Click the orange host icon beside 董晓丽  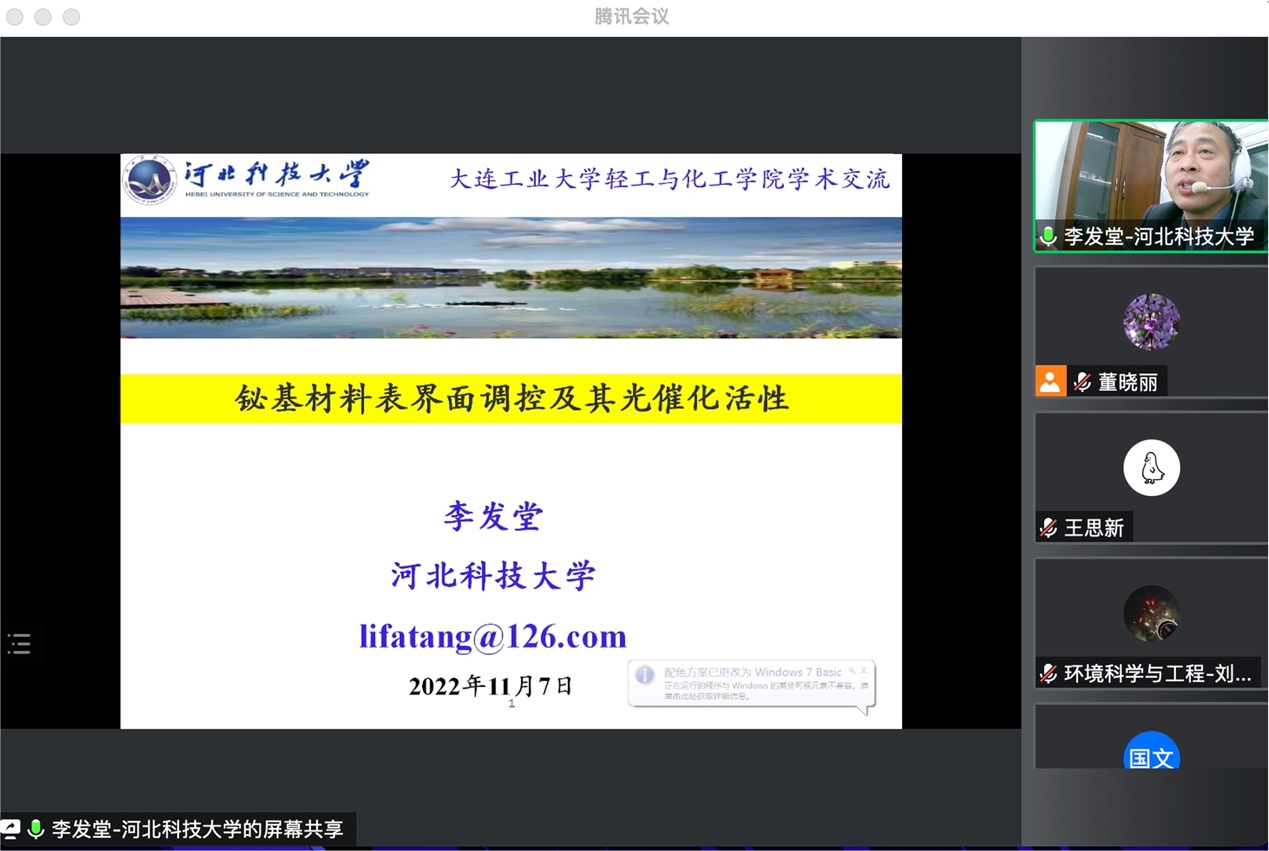pyautogui.click(x=1050, y=381)
